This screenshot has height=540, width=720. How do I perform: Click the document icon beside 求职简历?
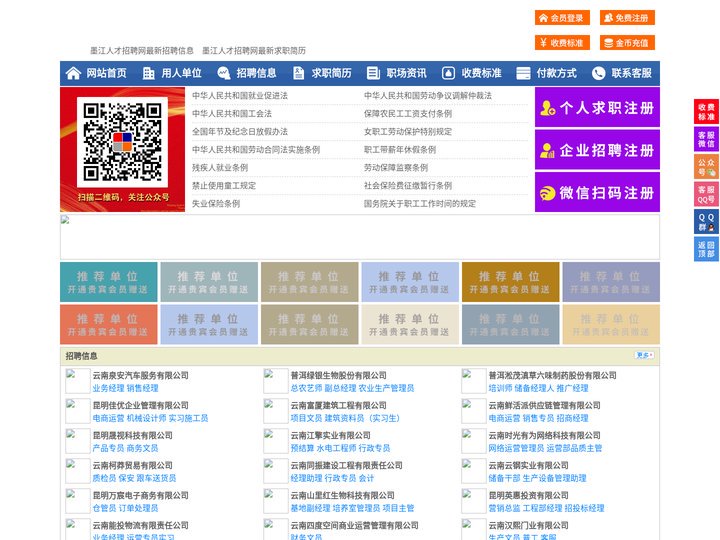tap(298, 73)
